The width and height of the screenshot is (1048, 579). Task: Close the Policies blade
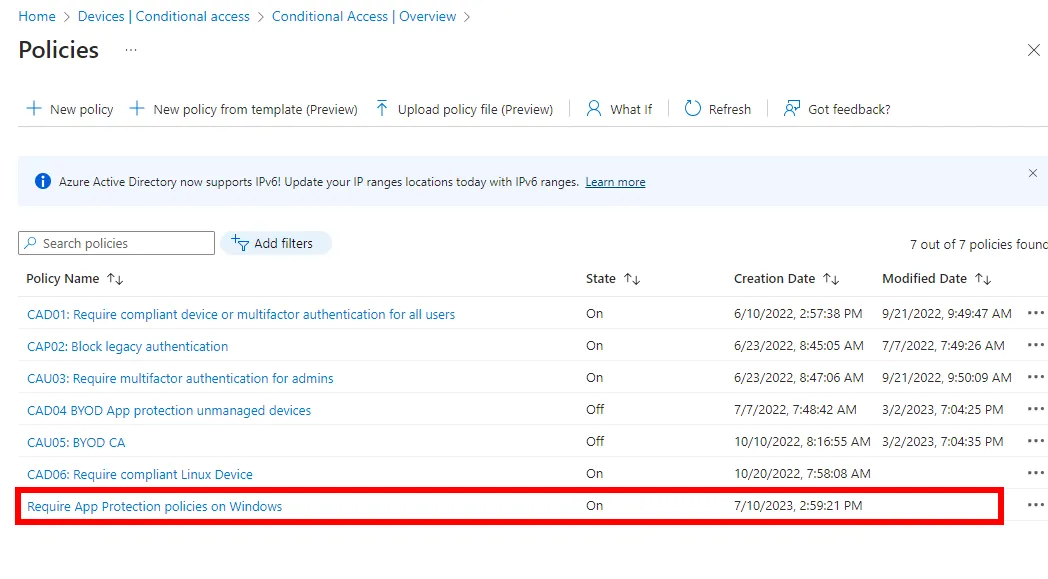click(x=1034, y=50)
